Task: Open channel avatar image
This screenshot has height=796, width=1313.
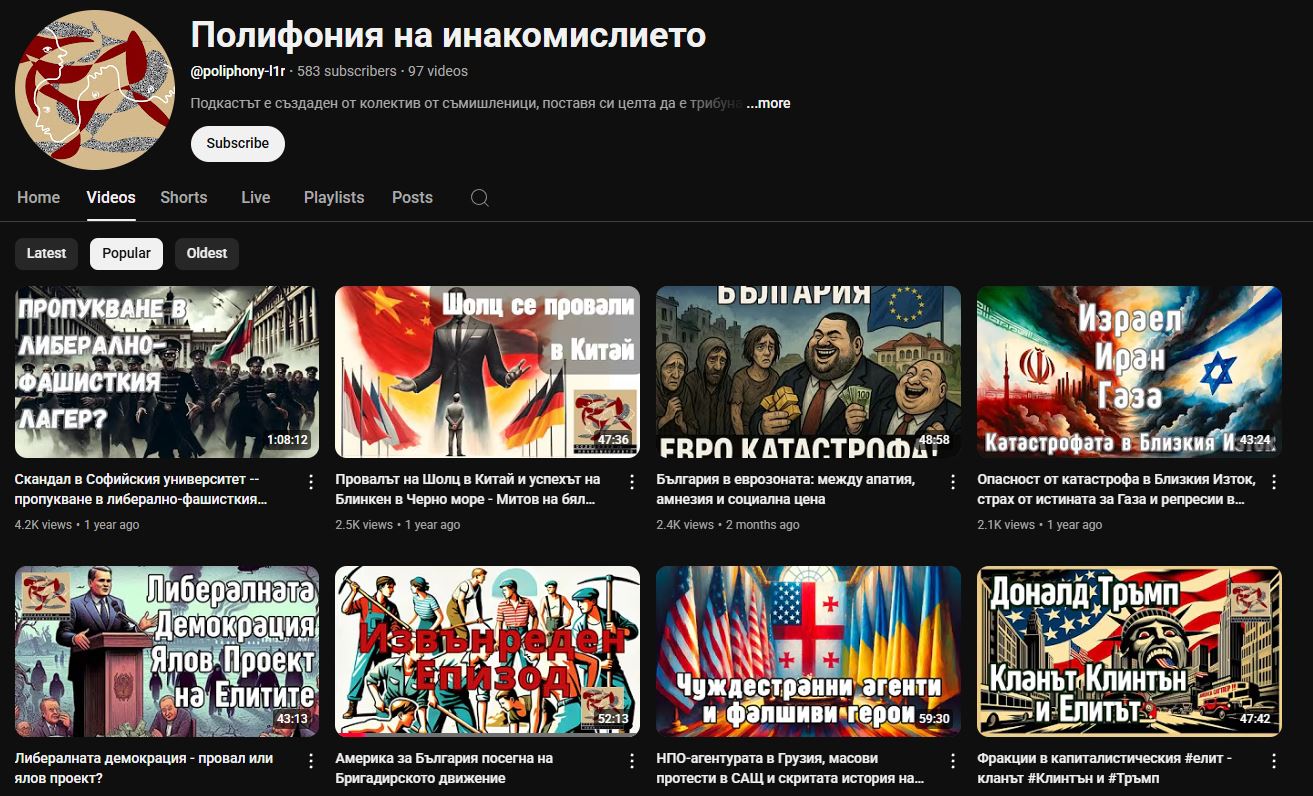Action: (95, 90)
